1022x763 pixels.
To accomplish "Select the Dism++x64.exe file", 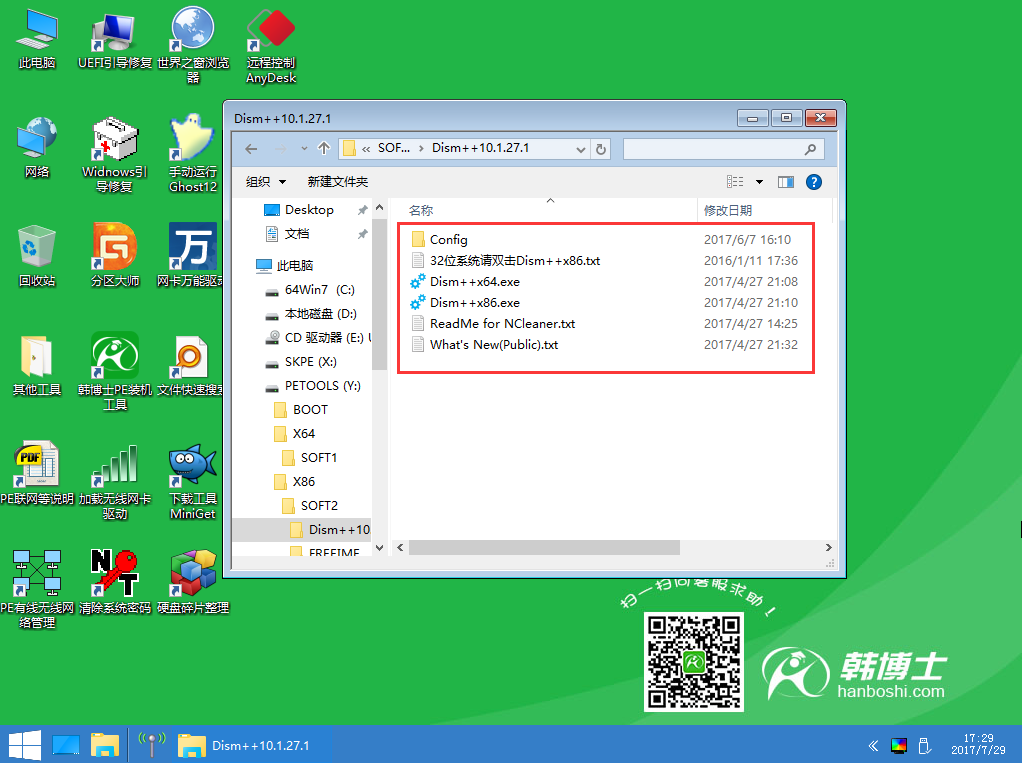I will [x=474, y=281].
